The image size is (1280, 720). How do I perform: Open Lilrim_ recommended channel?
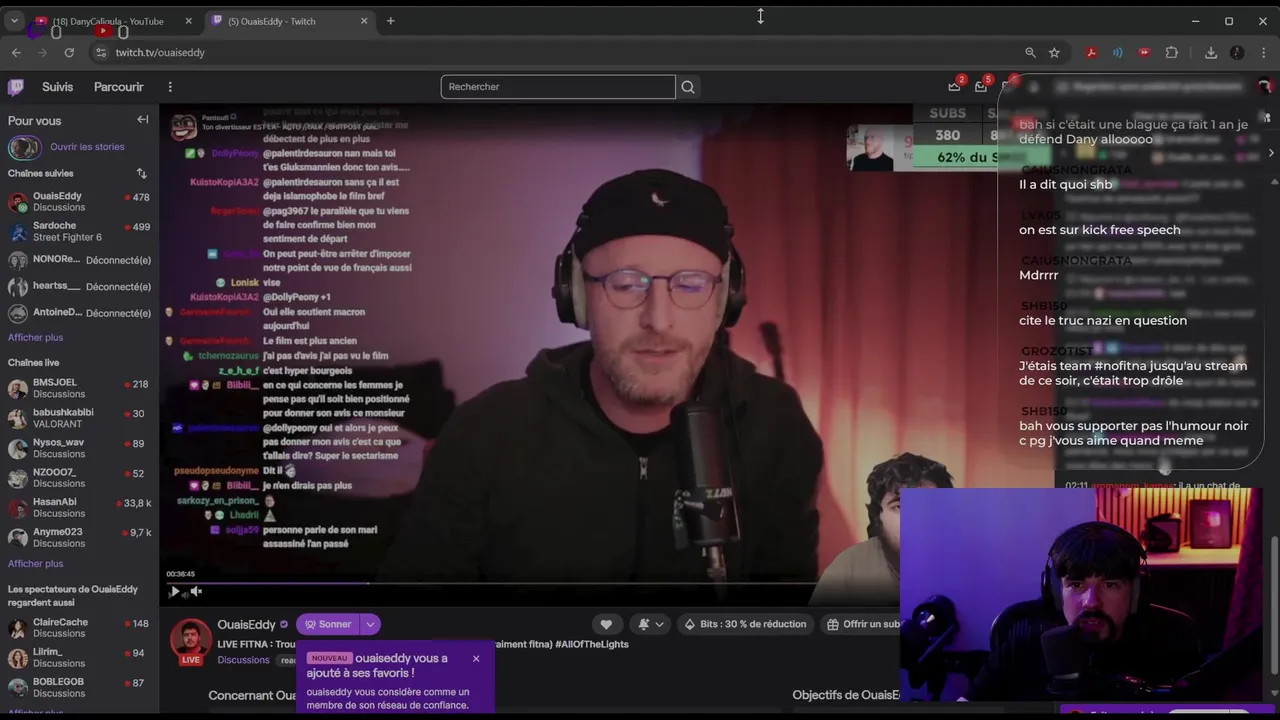tap(79, 658)
